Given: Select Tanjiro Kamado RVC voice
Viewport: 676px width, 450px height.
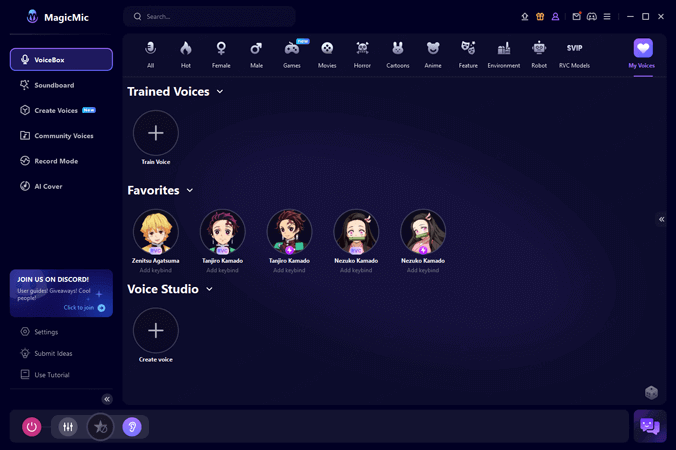Looking at the screenshot, I should click(222, 232).
